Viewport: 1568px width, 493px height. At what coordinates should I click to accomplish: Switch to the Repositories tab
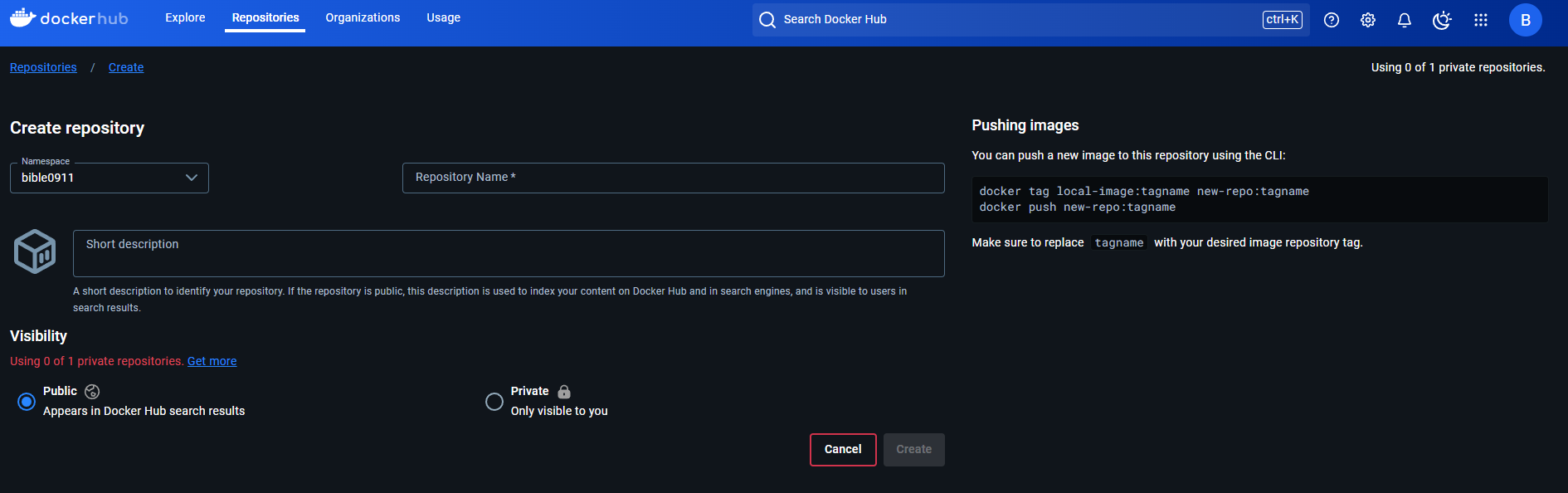pyautogui.click(x=265, y=17)
